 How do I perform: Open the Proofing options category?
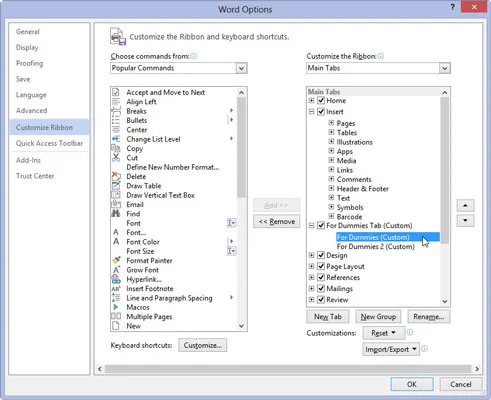(x=29, y=63)
